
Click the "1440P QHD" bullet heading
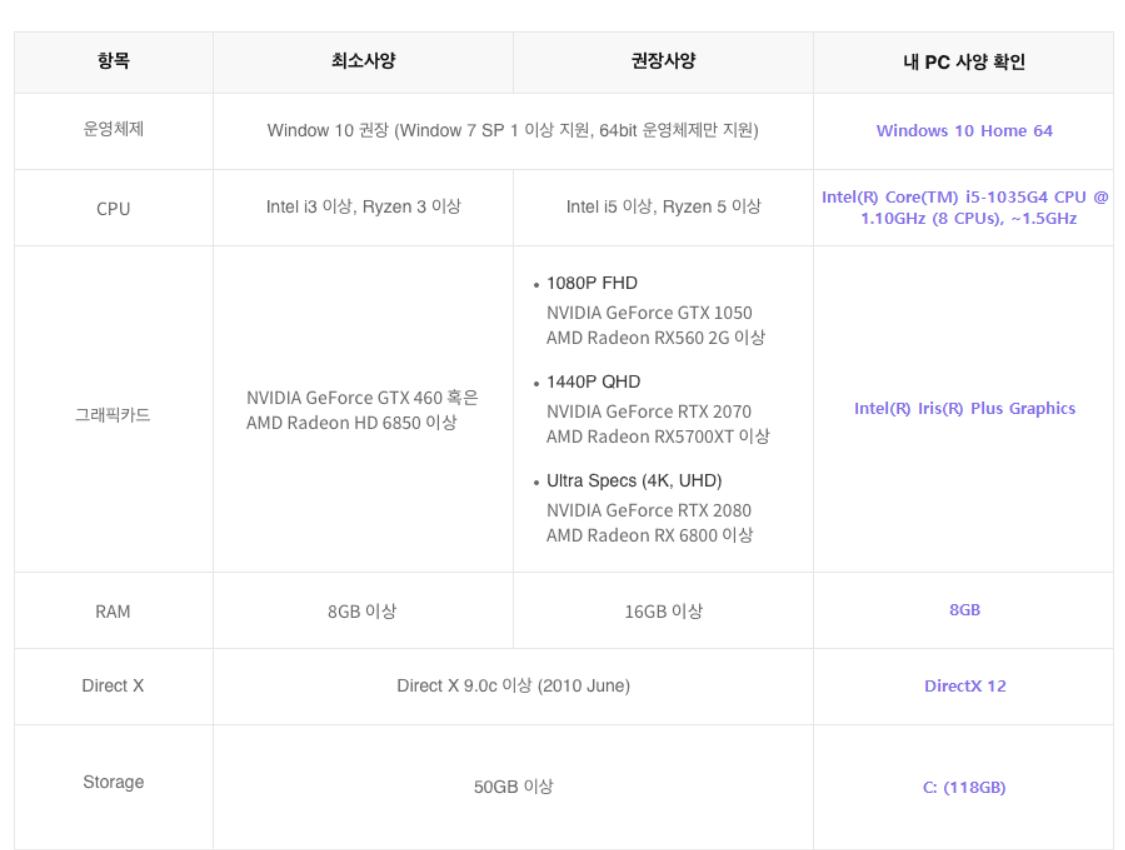[593, 382]
